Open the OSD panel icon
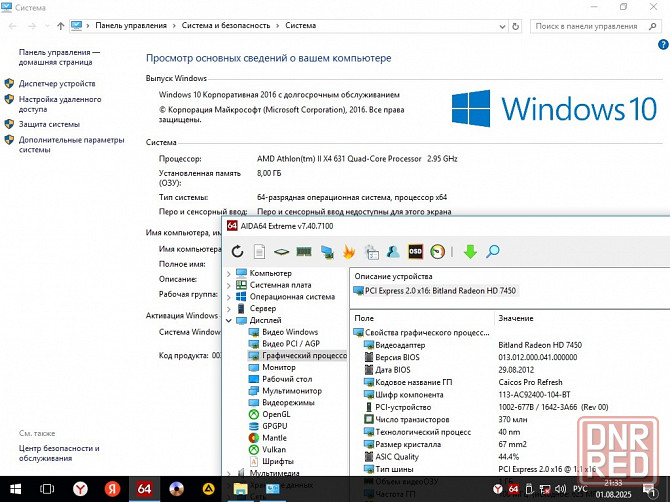The image size is (670, 502). [x=415, y=251]
